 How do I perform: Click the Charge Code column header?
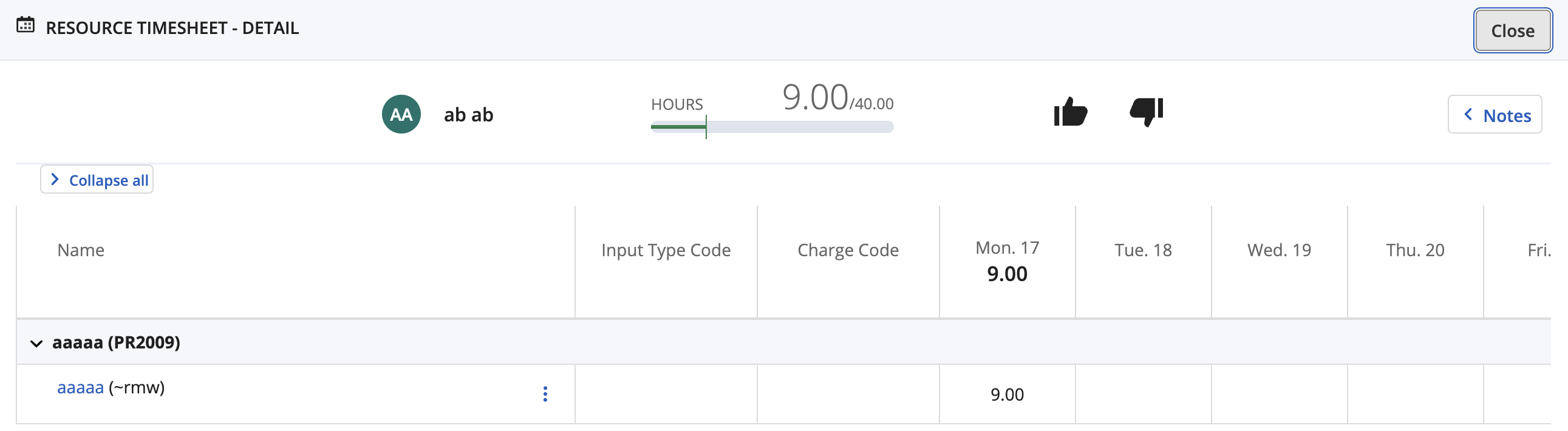click(847, 250)
